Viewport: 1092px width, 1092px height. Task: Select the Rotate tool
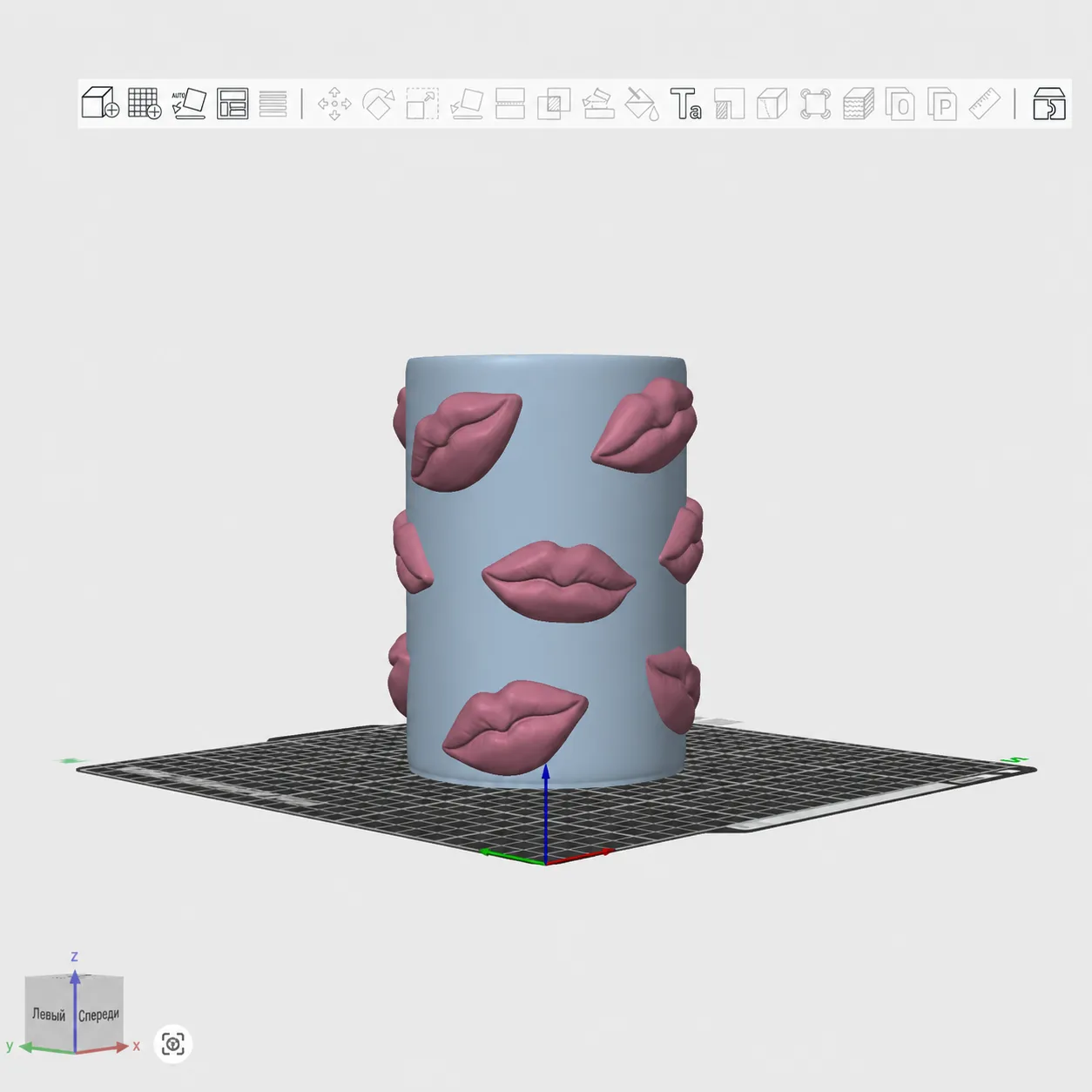[379, 104]
